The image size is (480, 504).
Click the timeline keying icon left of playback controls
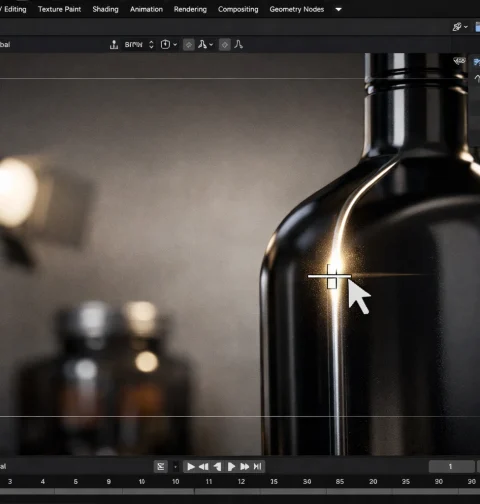coord(161,466)
